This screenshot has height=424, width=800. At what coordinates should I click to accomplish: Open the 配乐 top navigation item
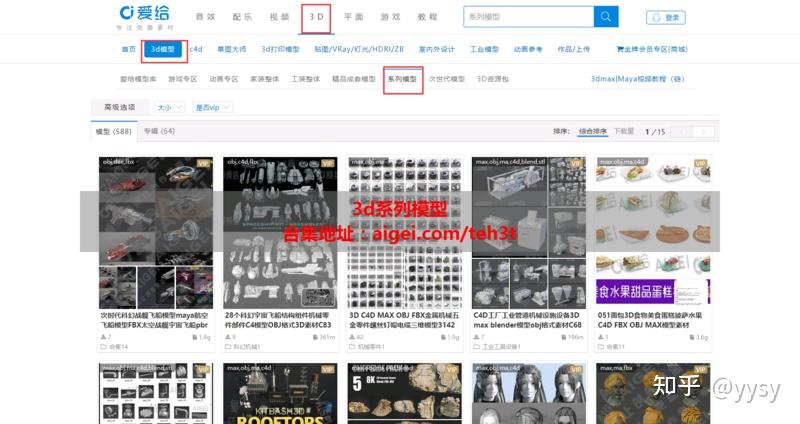[x=242, y=17]
